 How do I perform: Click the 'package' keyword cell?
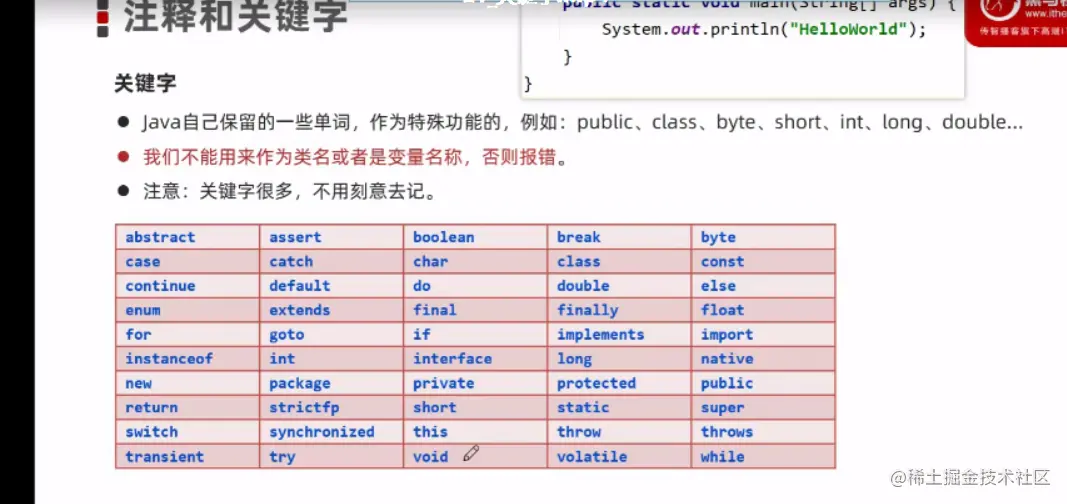click(331, 384)
